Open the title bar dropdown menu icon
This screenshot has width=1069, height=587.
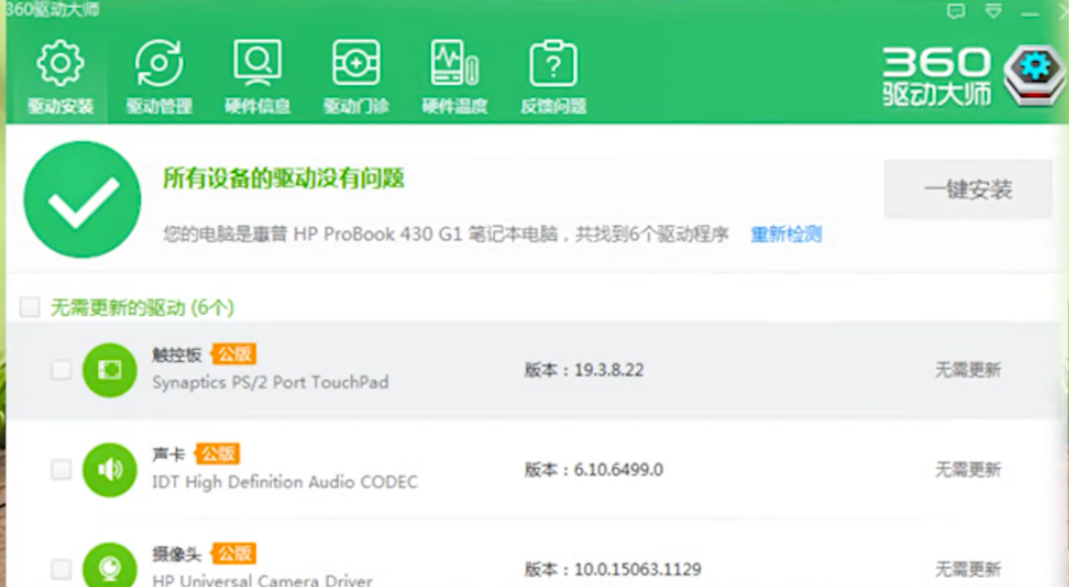994,11
